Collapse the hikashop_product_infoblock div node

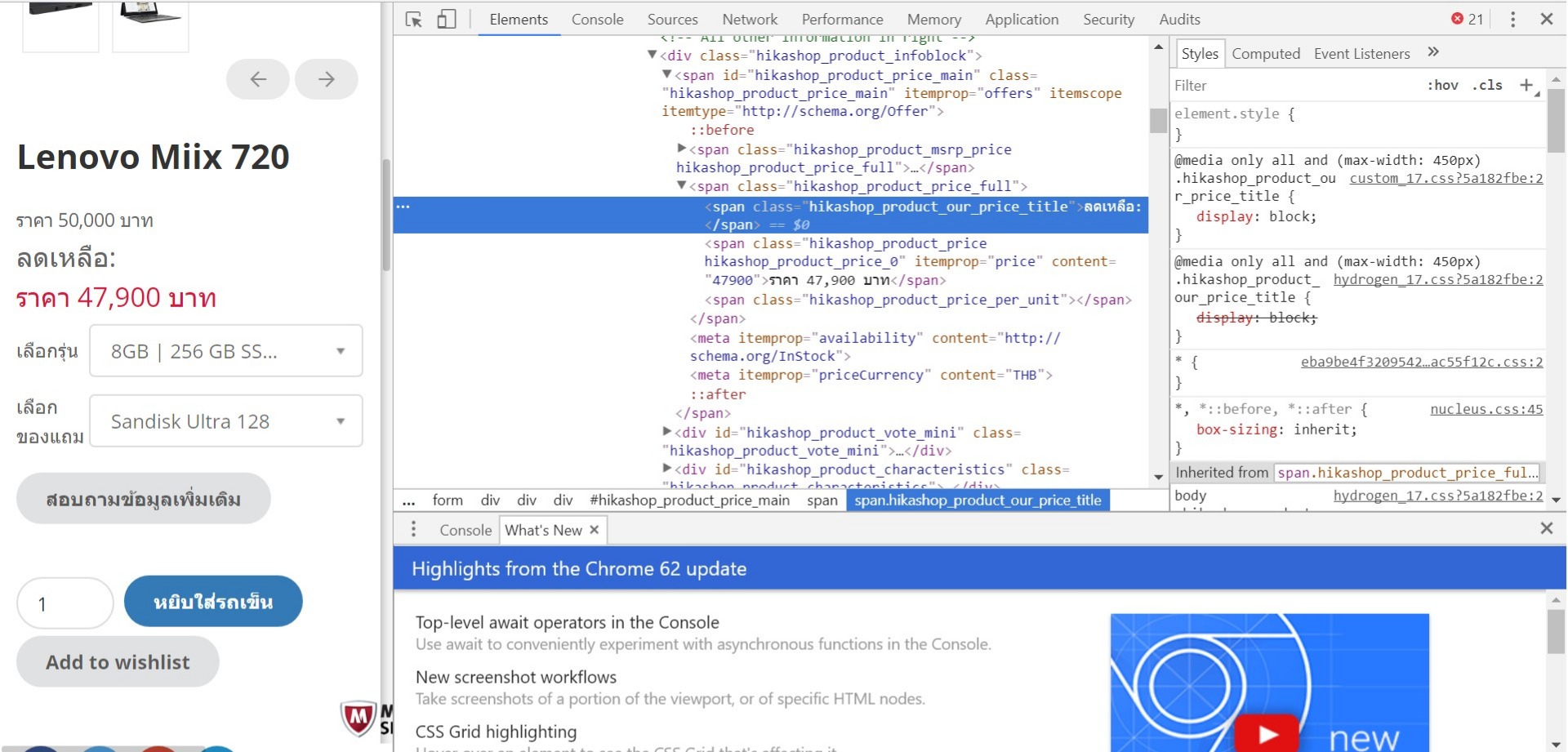pyautogui.click(x=652, y=56)
